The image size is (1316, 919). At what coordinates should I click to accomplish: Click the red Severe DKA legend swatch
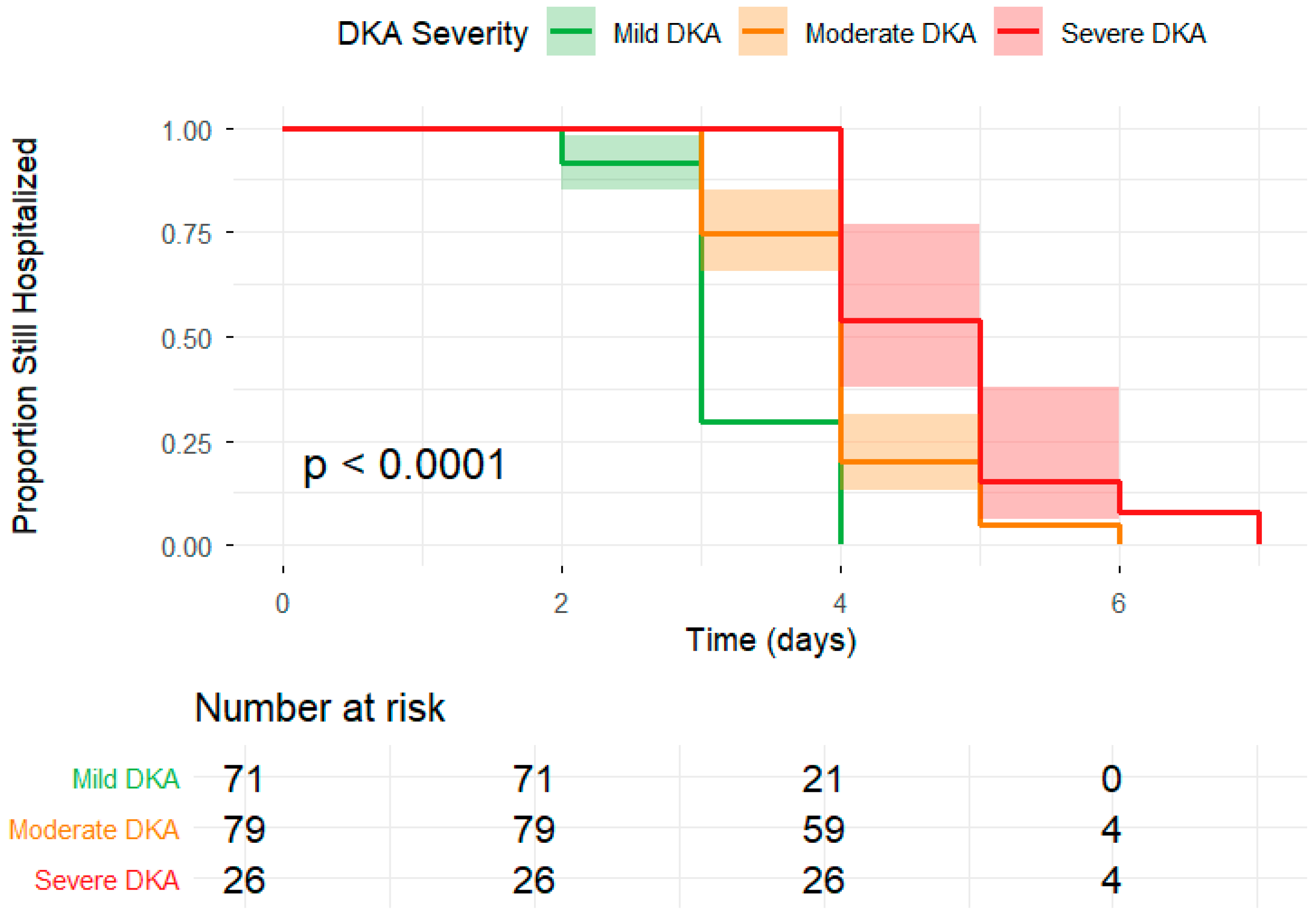tap(1018, 31)
